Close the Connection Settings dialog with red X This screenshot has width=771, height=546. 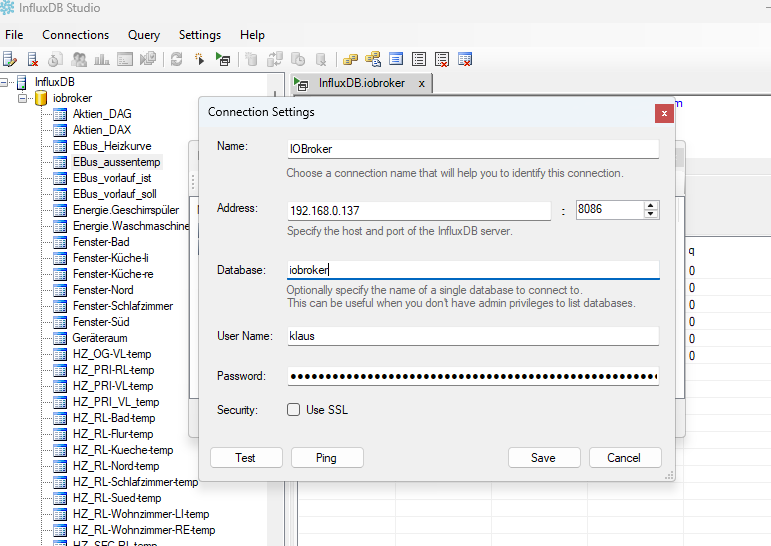tap(664, 114)
